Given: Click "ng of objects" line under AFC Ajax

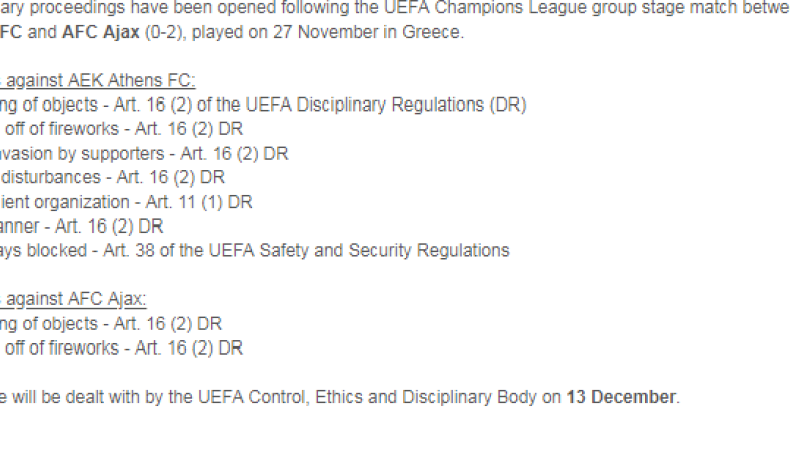Looking at the screenshot, I should pos(110,324).
